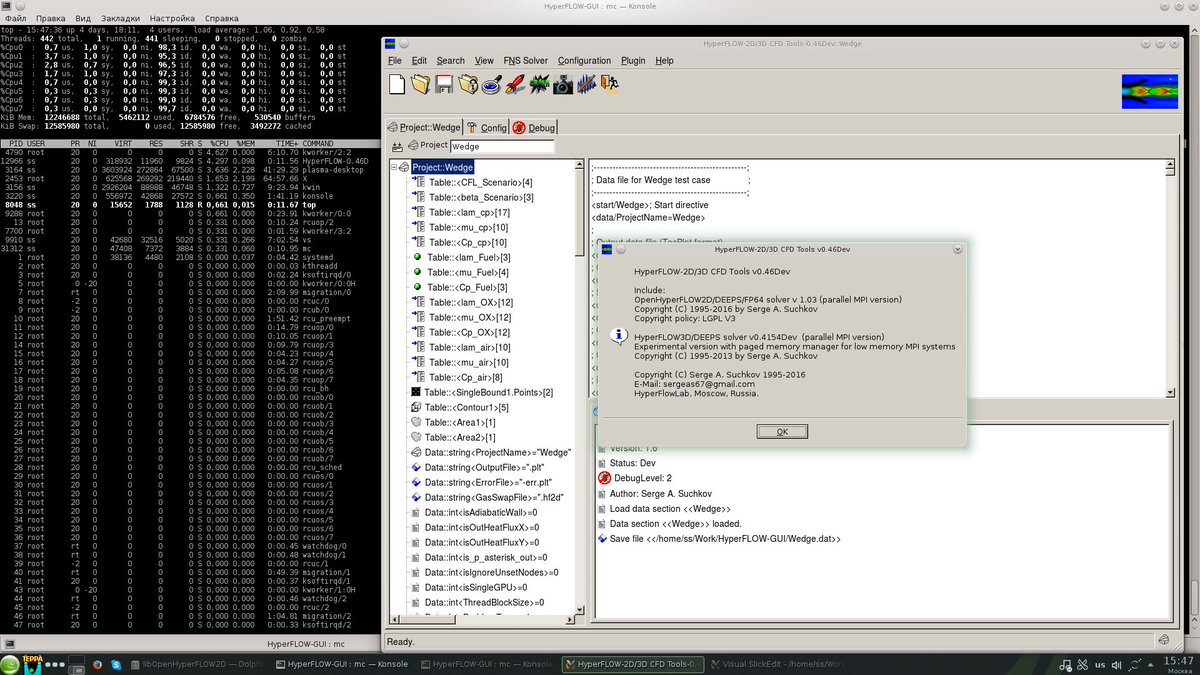This screenshot has height=675, width=1200.
Task: Open the FNS Solver menu
Action: pos(524,60)
